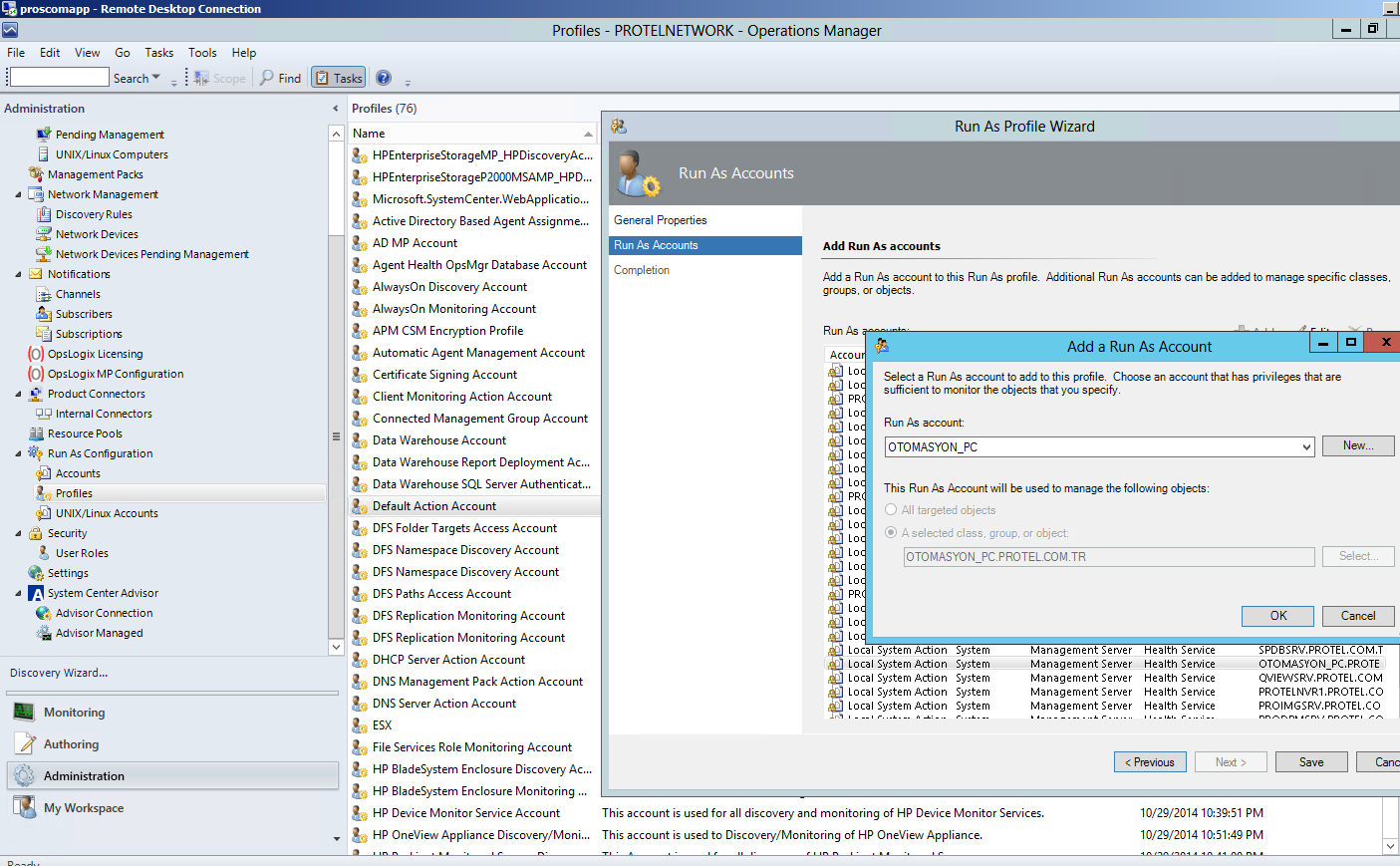Select the Management Packs icon in tree
Image resolution: width=1400 pixels, height=866 pixels.
pyautogui.click(x=36, y=174)
